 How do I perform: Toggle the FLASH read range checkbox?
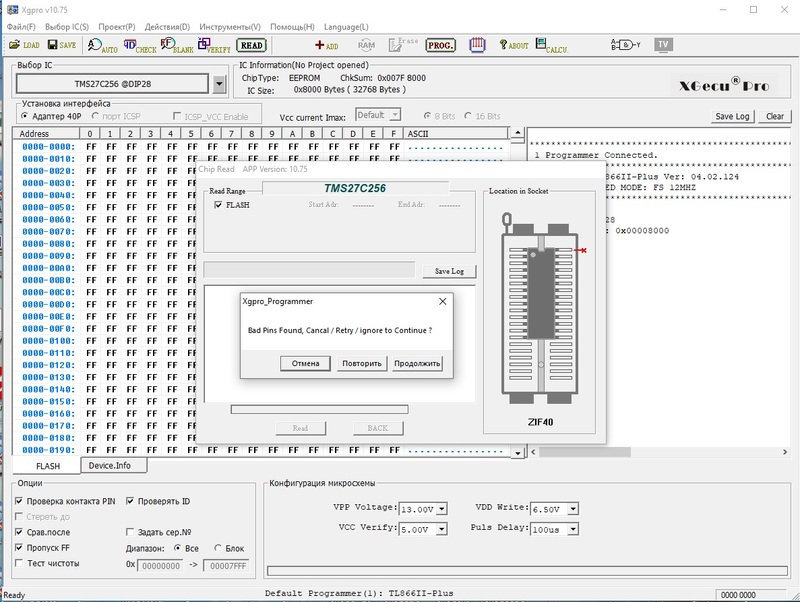coord(218,205)
